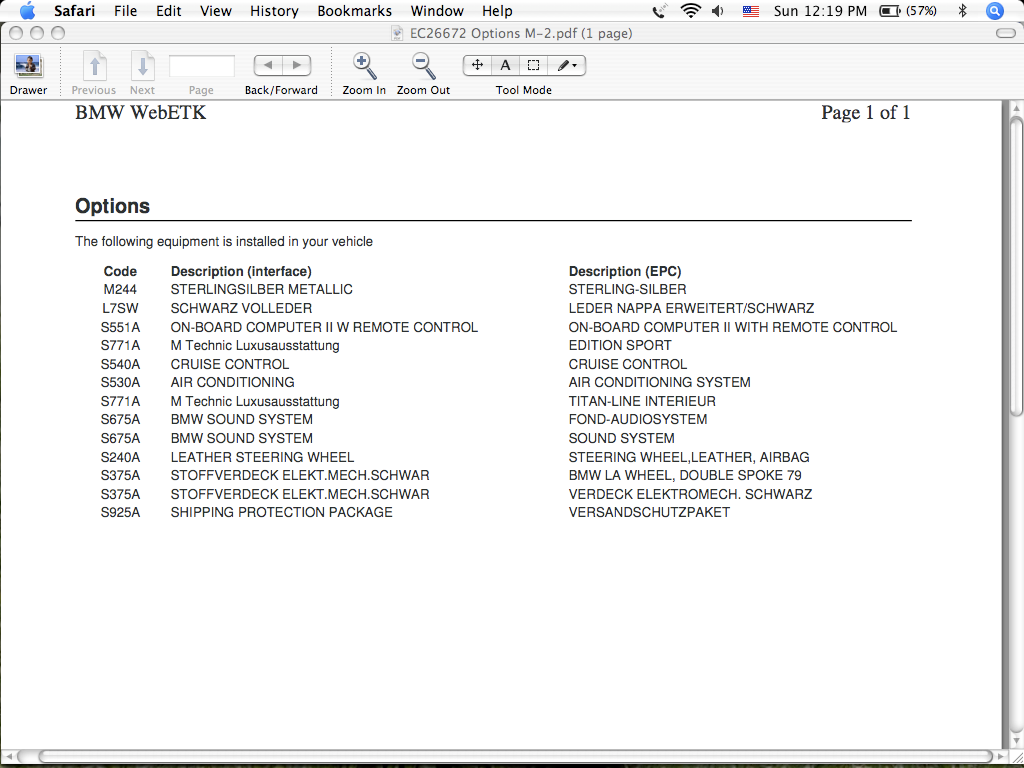Viewport: 1024px width, 768px height.
Task: Open the Bookmarks menu
Action: [355, 11]
